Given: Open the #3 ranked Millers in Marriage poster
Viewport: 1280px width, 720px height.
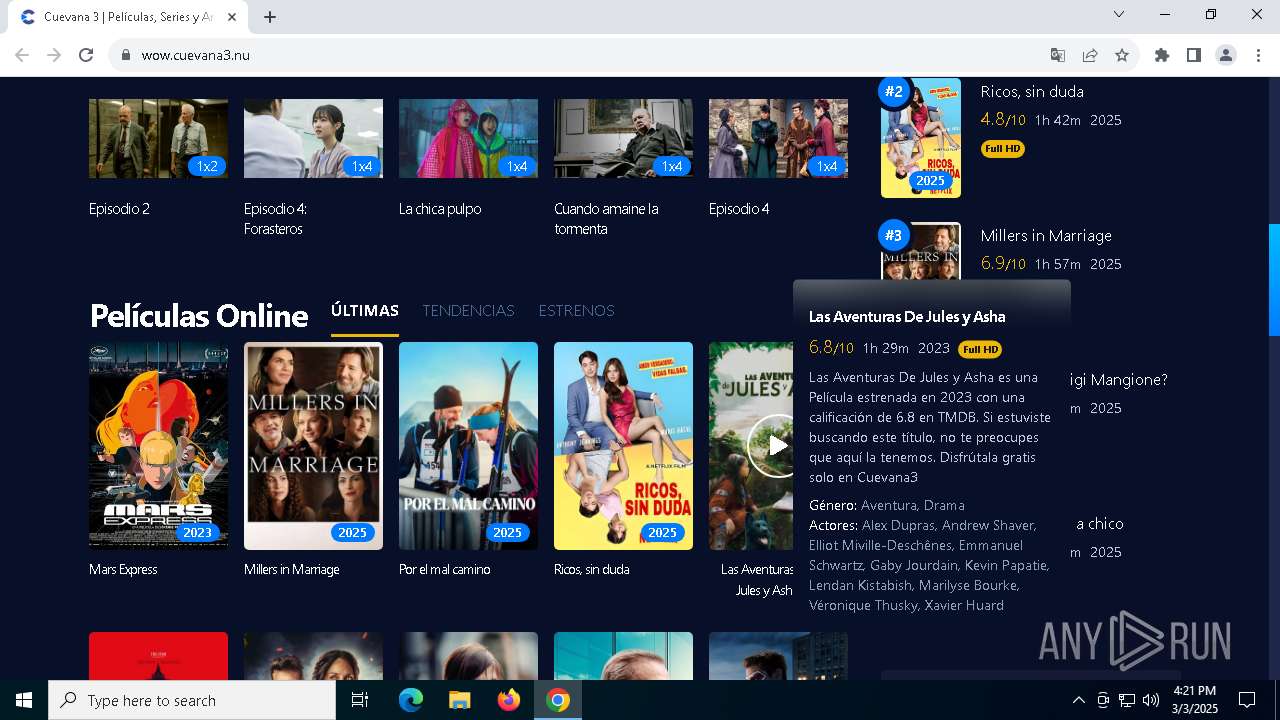Looking at the screenshot, I should click(921, 251).
